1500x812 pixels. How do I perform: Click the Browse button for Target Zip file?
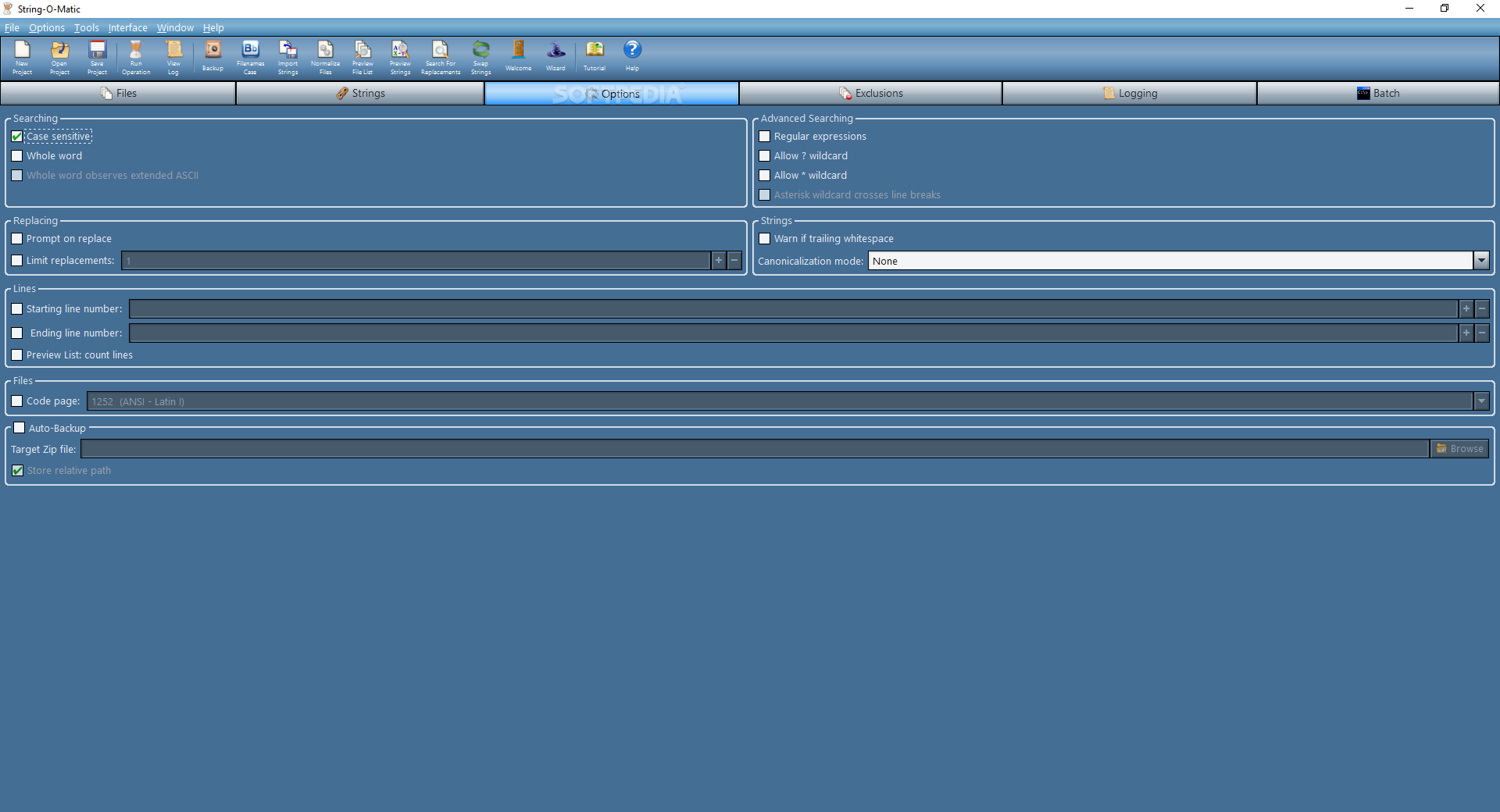1459,449
